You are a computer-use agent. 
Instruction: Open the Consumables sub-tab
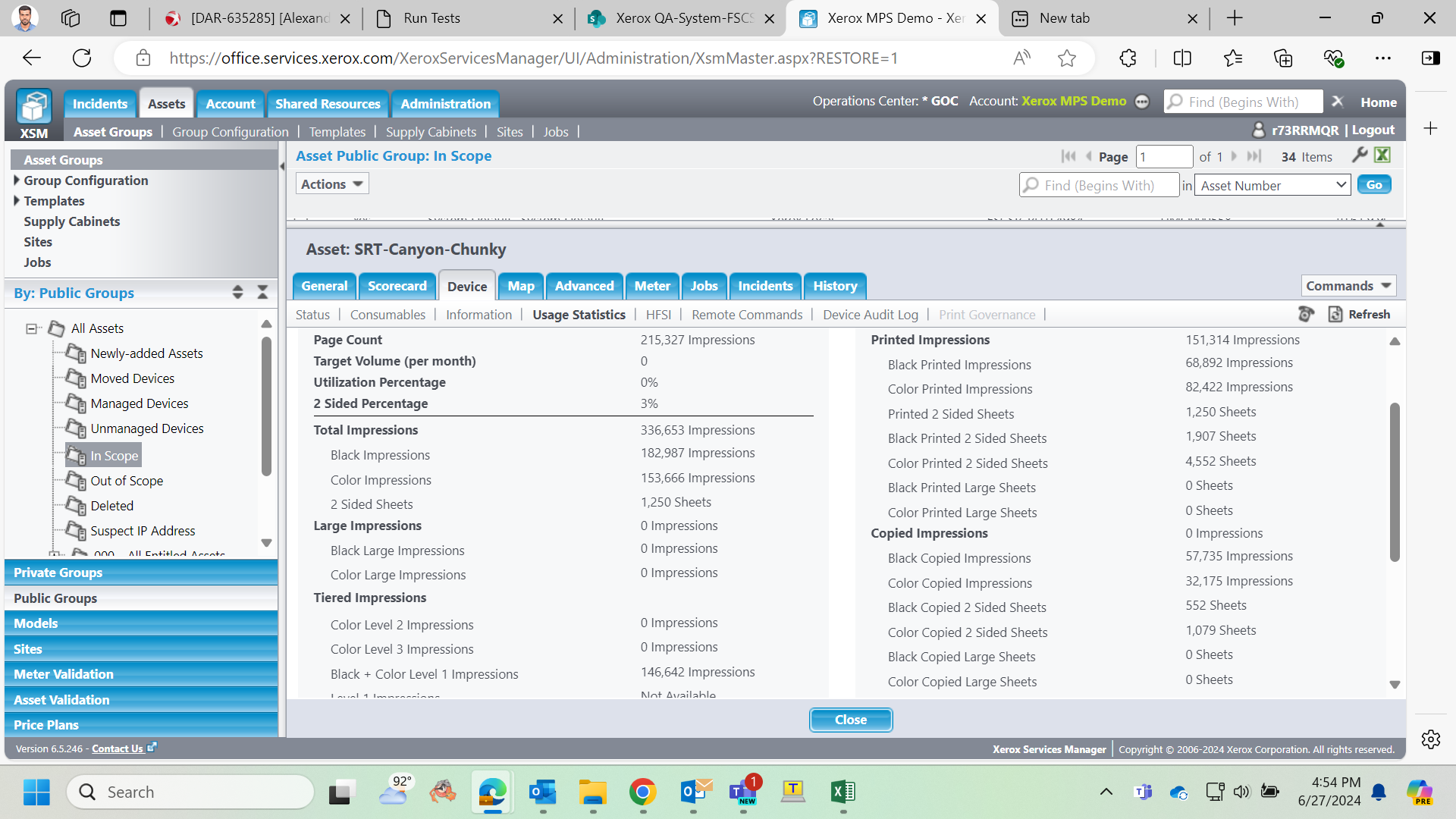[x=388, y=315]
